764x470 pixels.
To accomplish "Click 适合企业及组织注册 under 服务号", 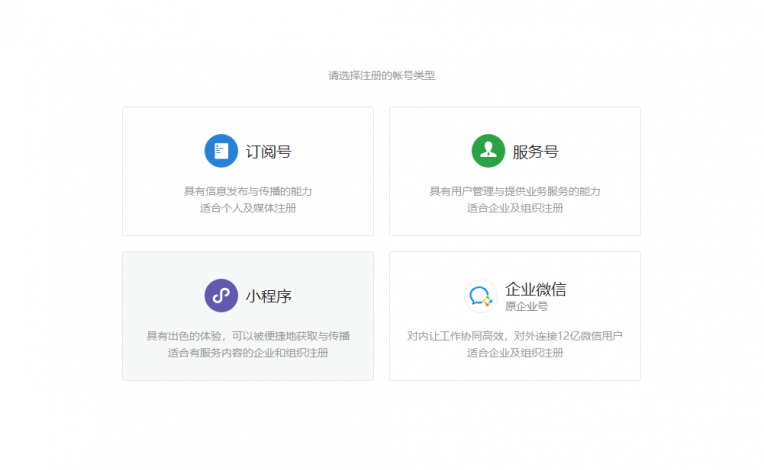I will point(515,208).
